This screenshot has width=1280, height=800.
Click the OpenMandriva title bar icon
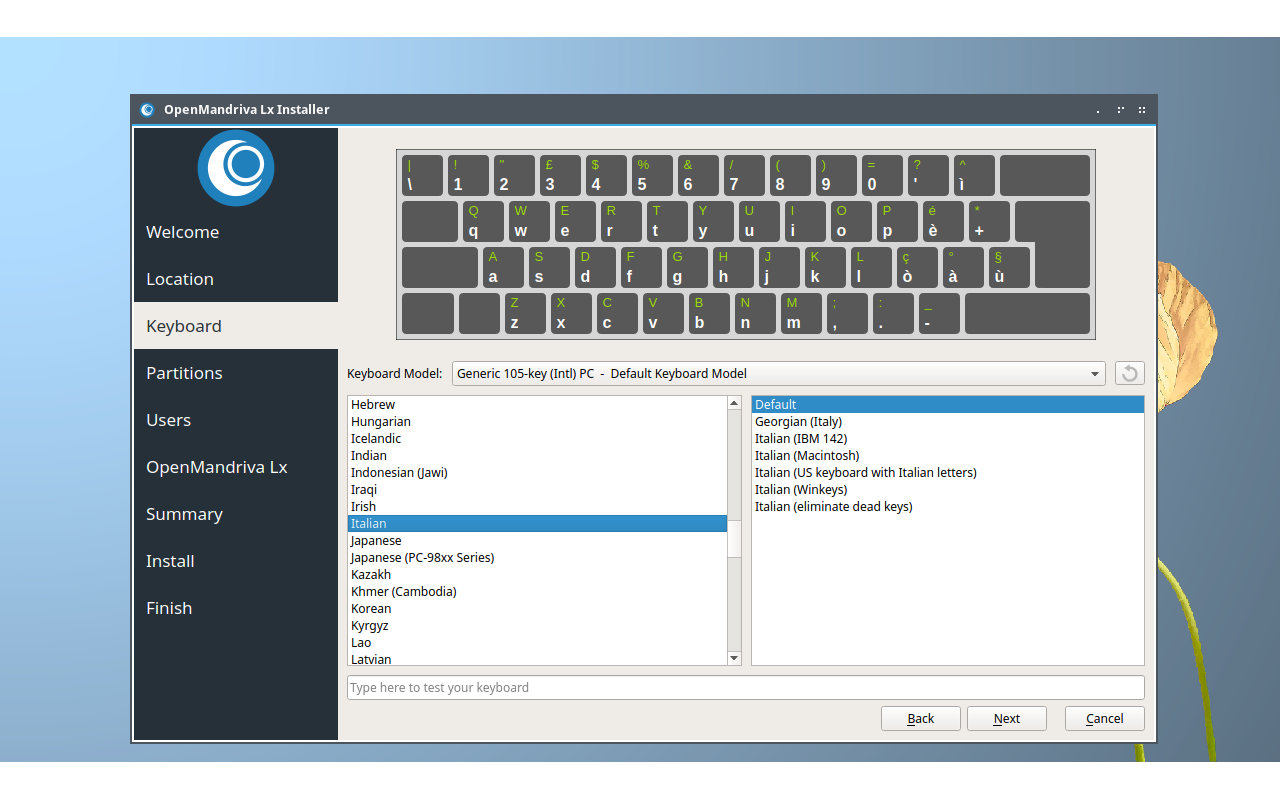coord(147,110)
